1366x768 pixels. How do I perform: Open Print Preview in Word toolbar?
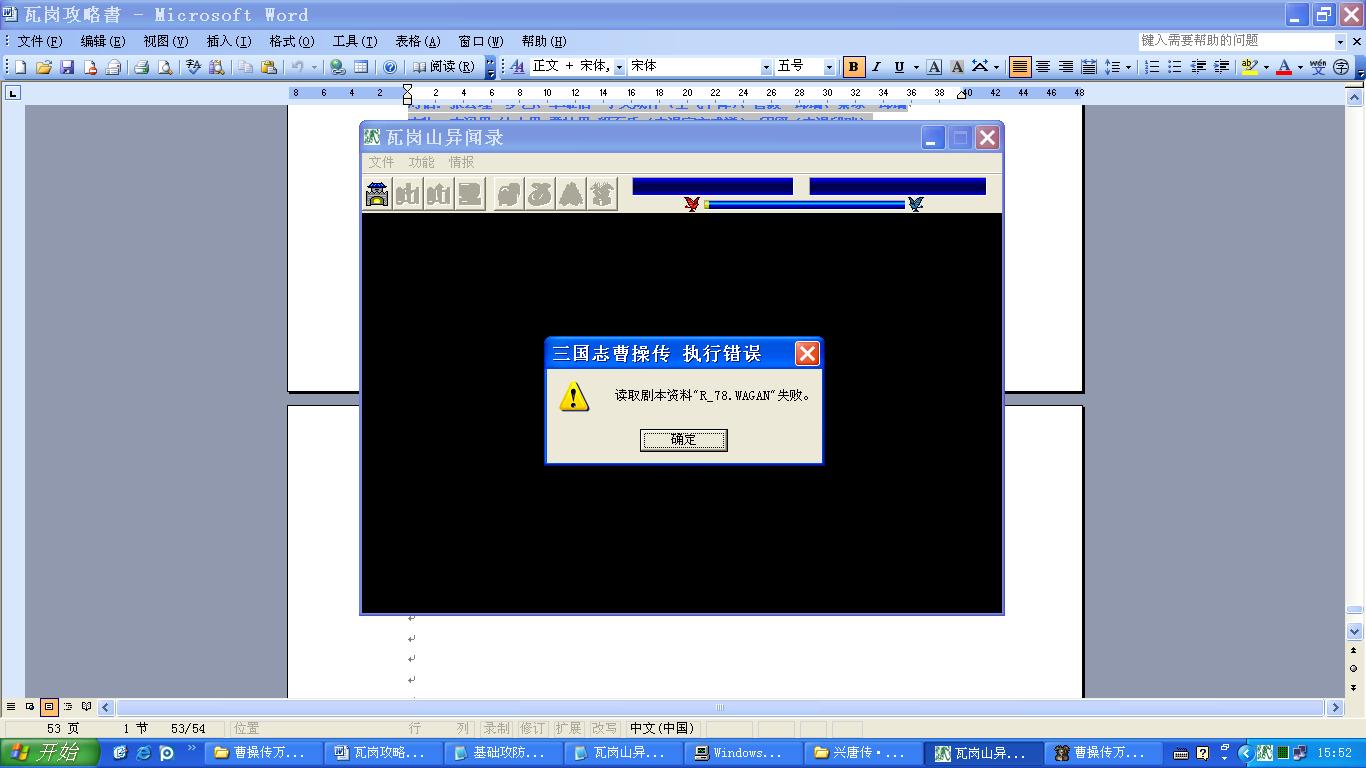point(164,67)
